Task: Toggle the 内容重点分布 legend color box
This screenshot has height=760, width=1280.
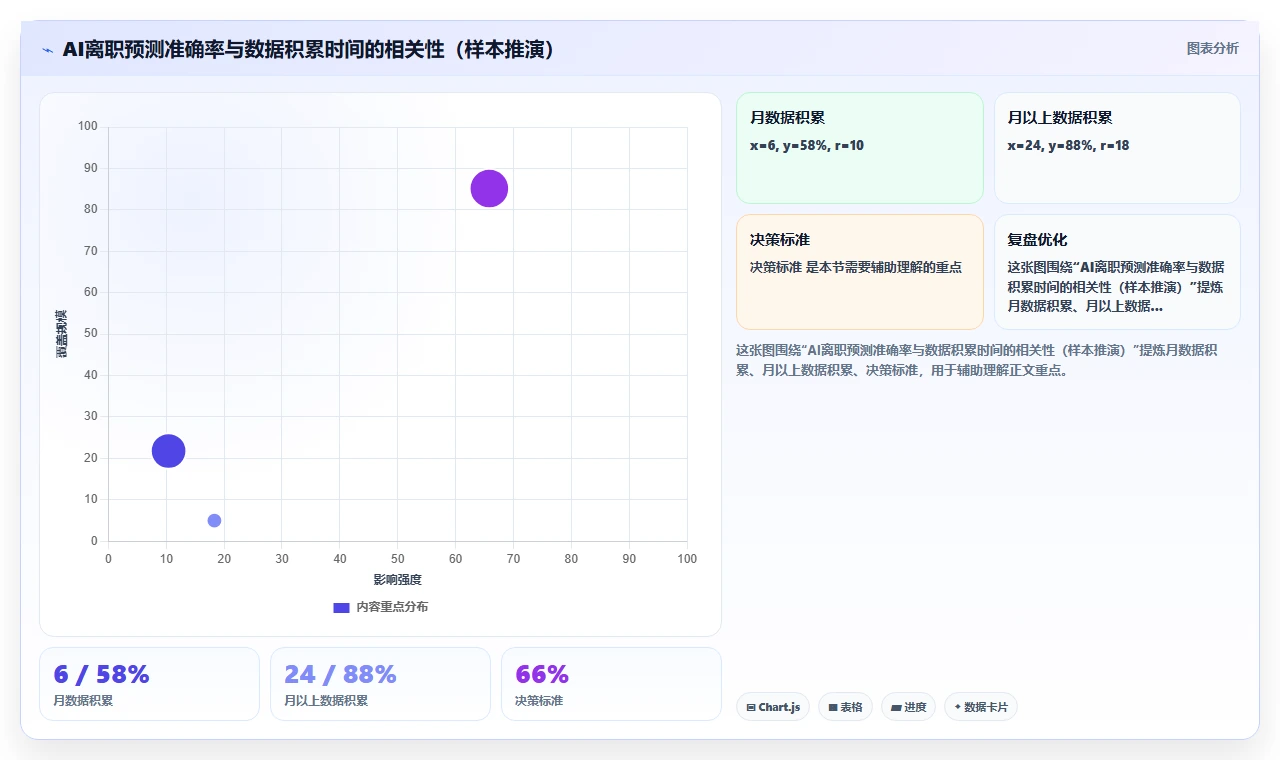Action: click(341, 607)
